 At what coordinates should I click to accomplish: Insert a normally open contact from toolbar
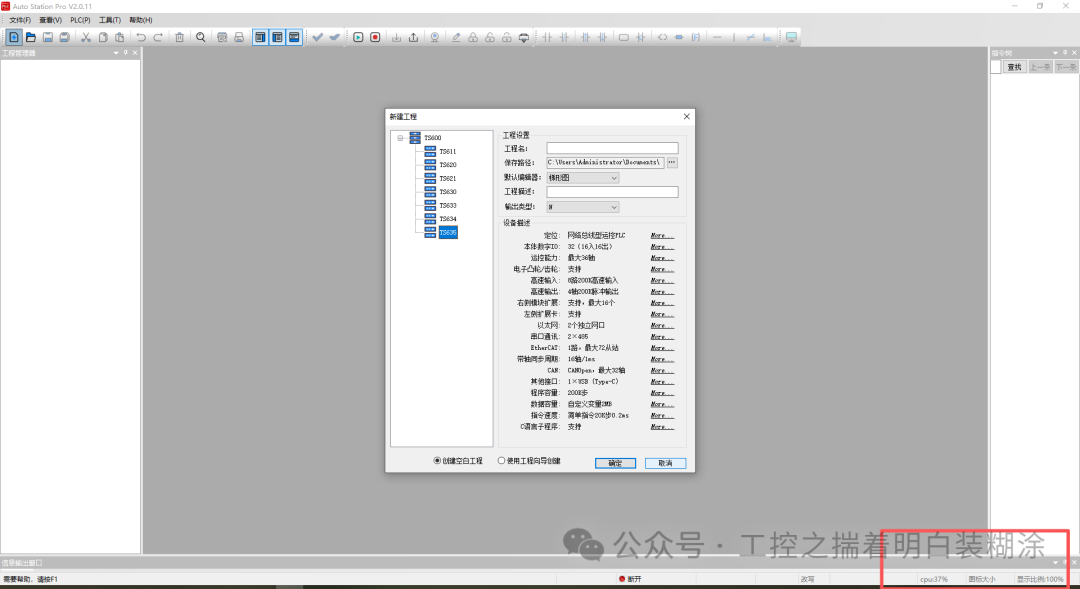(548, 37)
